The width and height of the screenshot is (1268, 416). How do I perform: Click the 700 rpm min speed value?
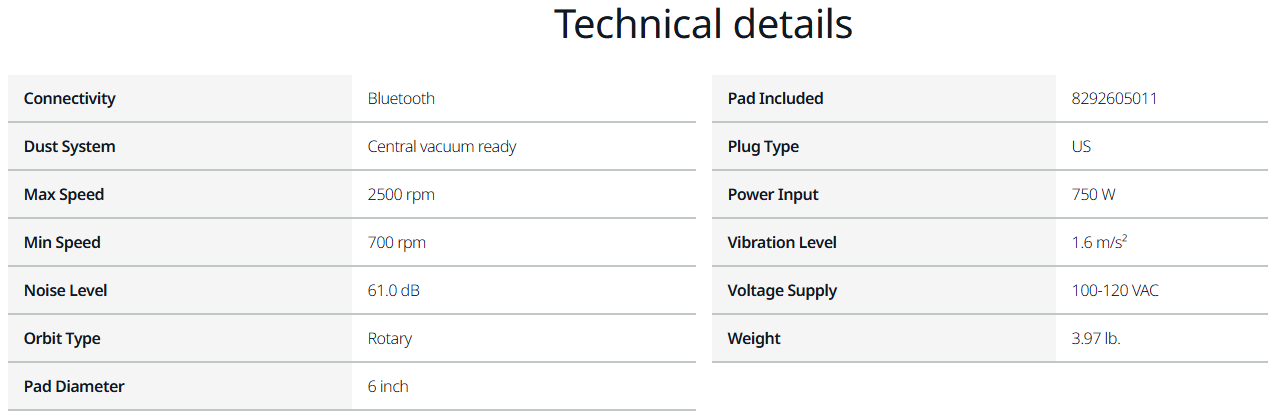[x=397, y=242]
